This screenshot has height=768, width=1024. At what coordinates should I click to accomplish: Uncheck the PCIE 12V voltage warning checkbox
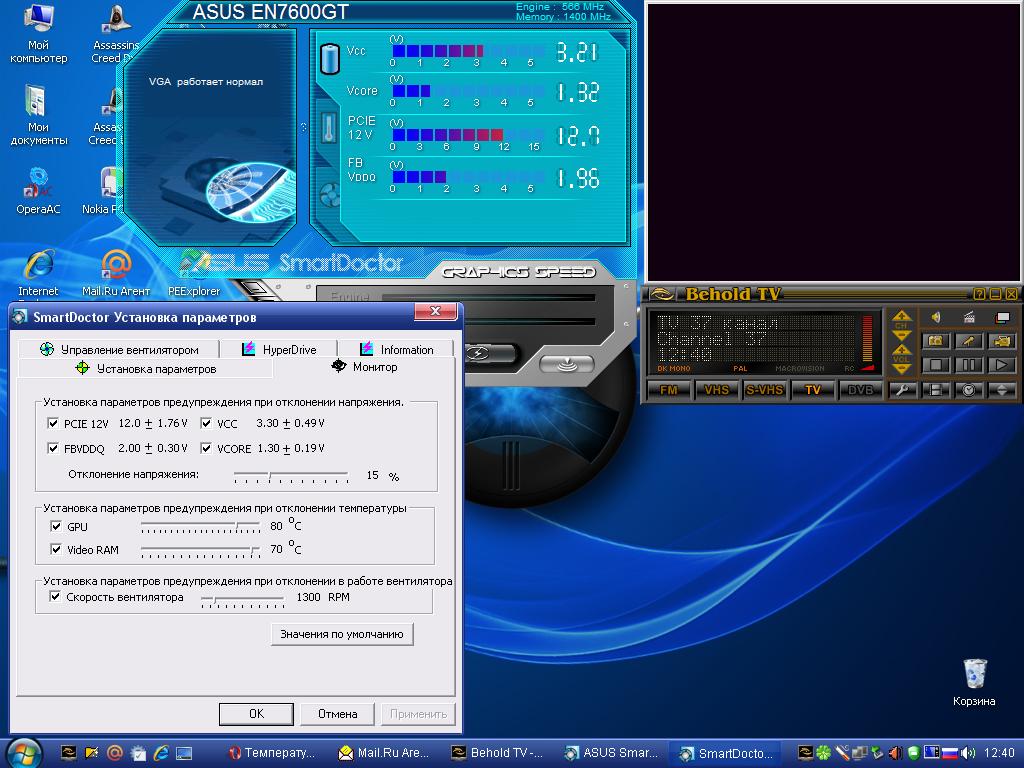coord(54,423)
